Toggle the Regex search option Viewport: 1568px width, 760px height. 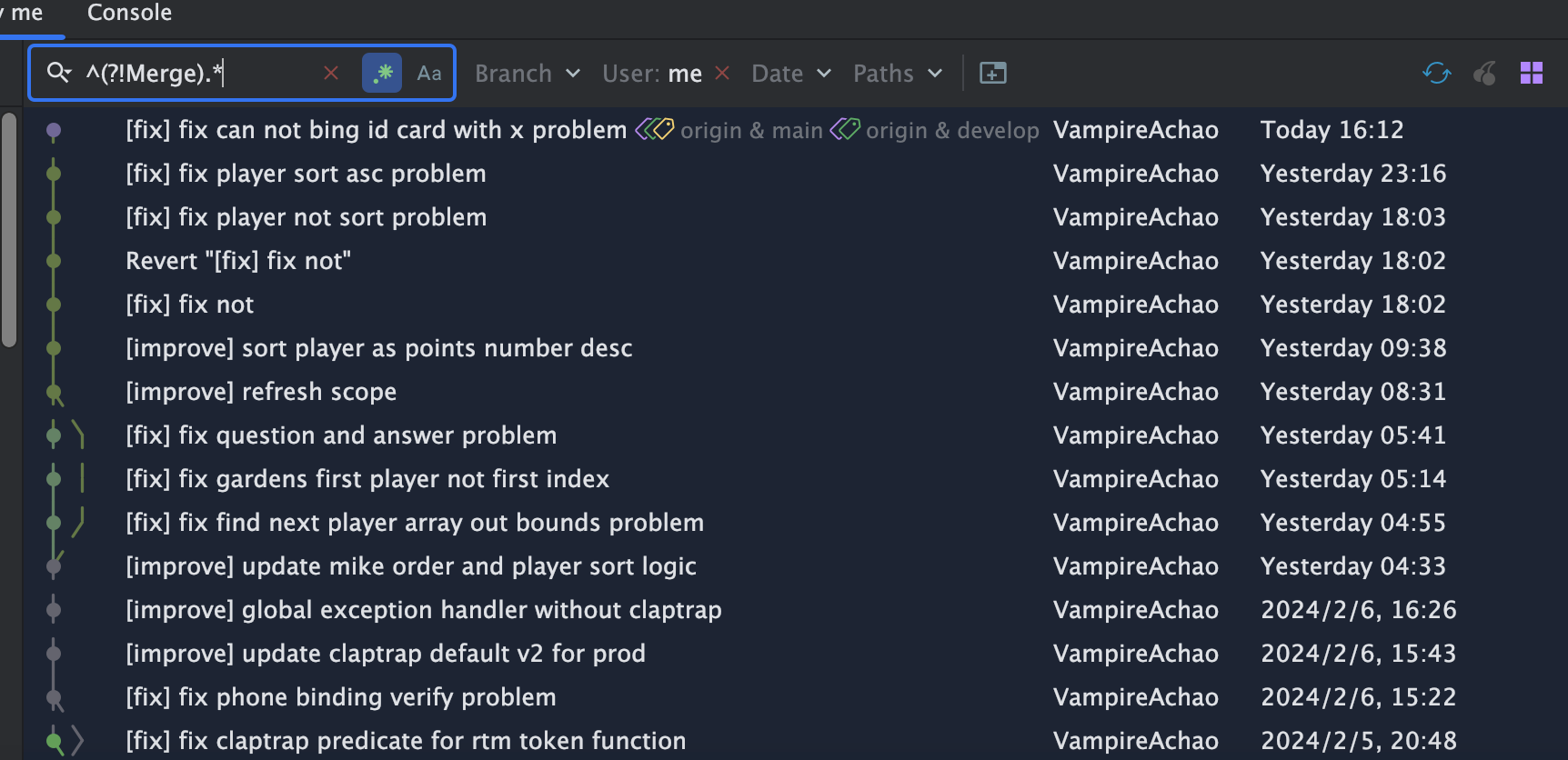tap(382, 73)
